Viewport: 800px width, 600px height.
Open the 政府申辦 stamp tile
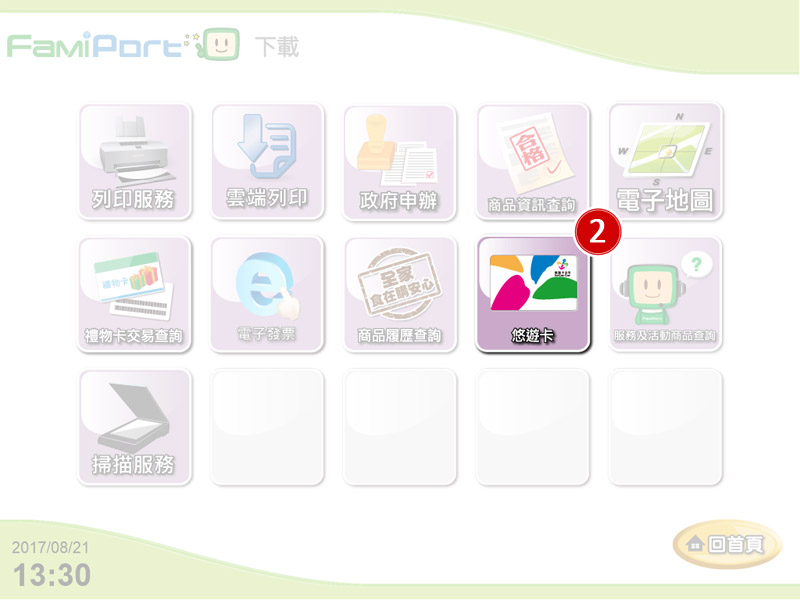coord(399,162)
